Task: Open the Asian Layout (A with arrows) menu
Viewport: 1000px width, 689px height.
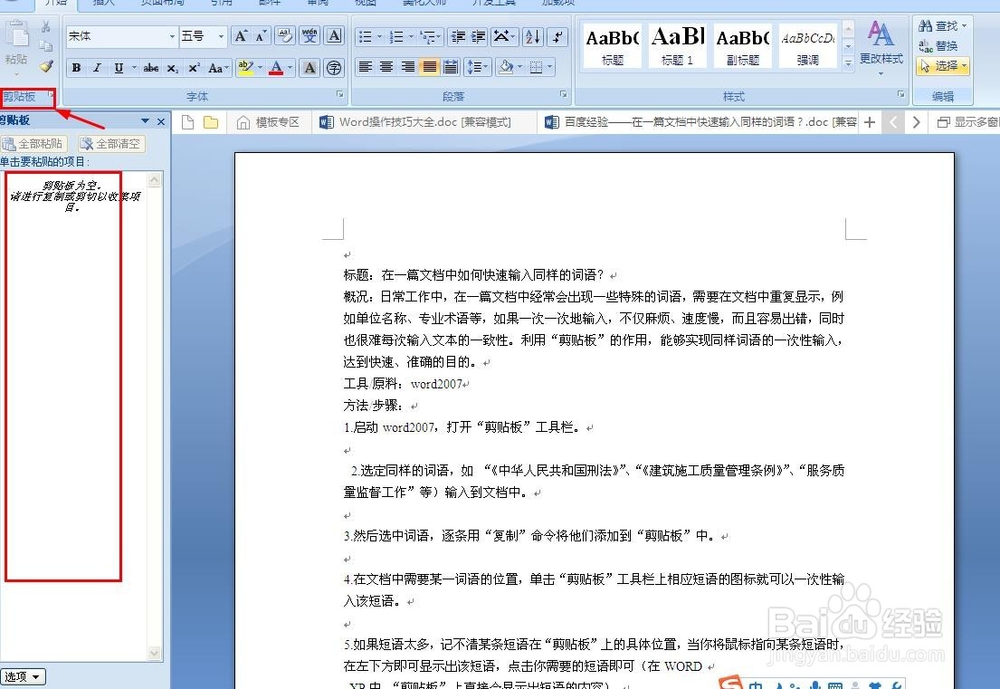Action: pyautogui.click(x=503, y=37)
